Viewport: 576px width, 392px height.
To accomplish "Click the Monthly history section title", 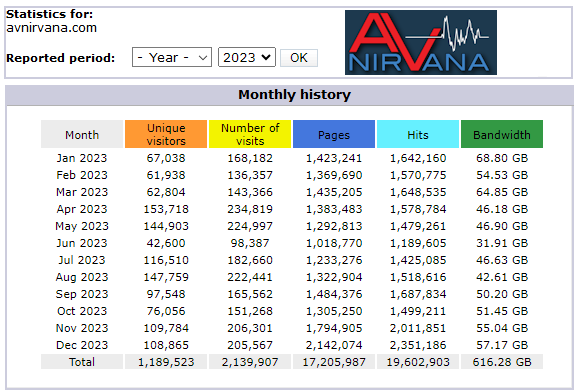I will 294,95.
